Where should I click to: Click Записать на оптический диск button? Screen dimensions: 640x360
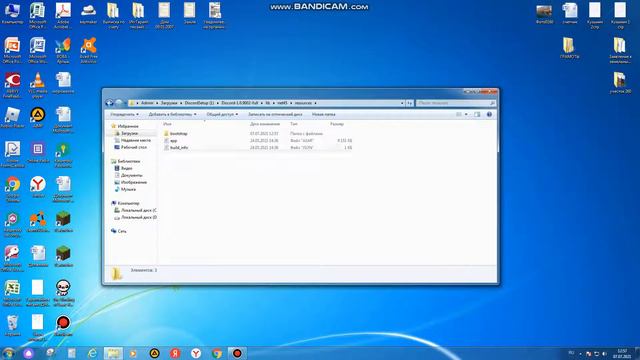click(x=275, y=115)
